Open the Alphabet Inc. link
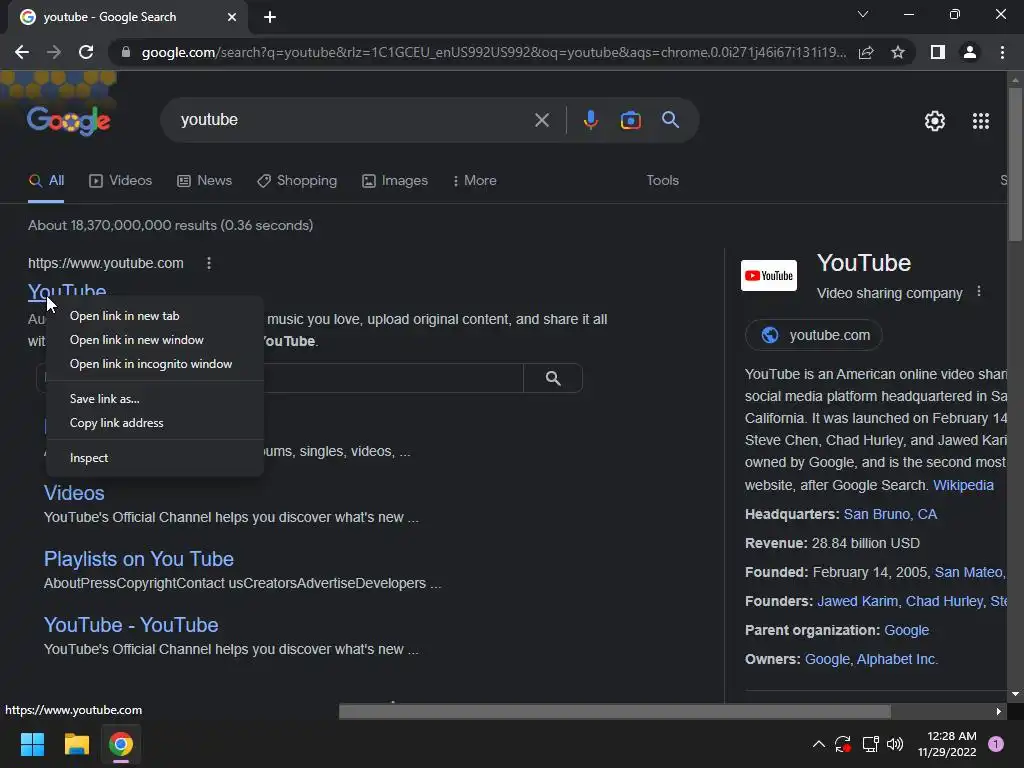 click(x=897, y=659)
